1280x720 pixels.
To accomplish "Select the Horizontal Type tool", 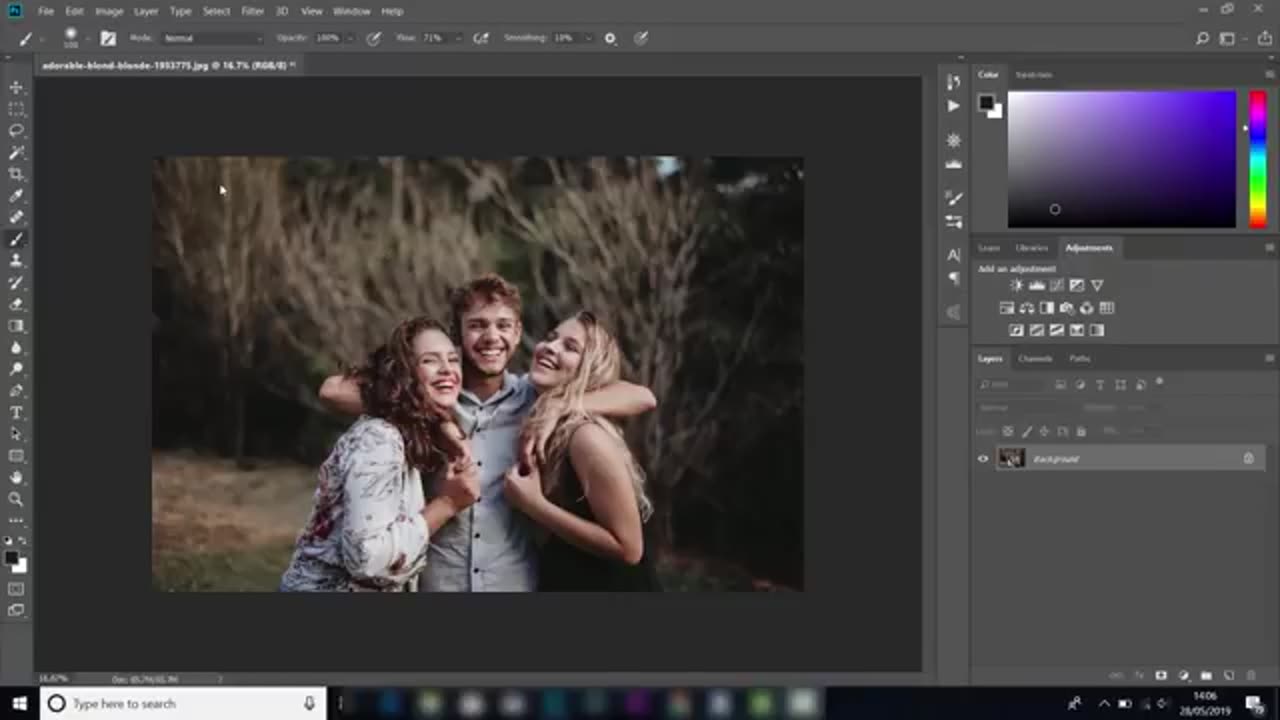I will click(x=16, y=413).
